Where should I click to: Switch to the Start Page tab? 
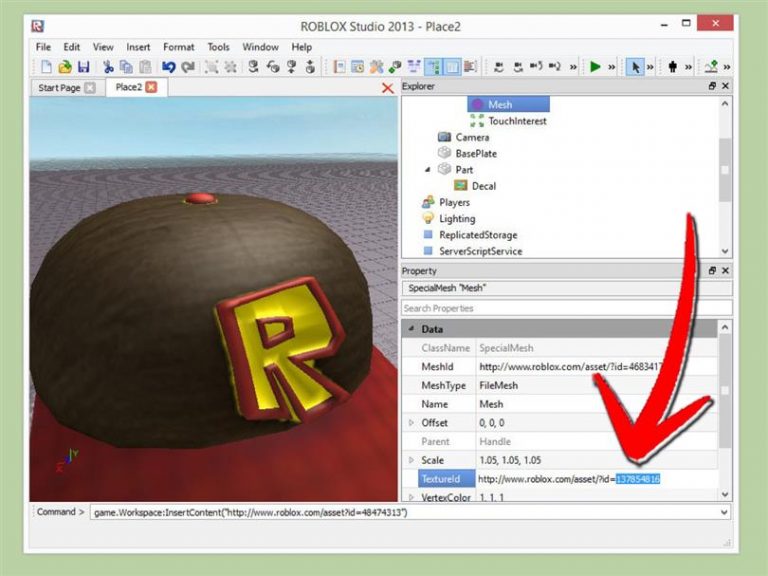click(x=59, y=88)
